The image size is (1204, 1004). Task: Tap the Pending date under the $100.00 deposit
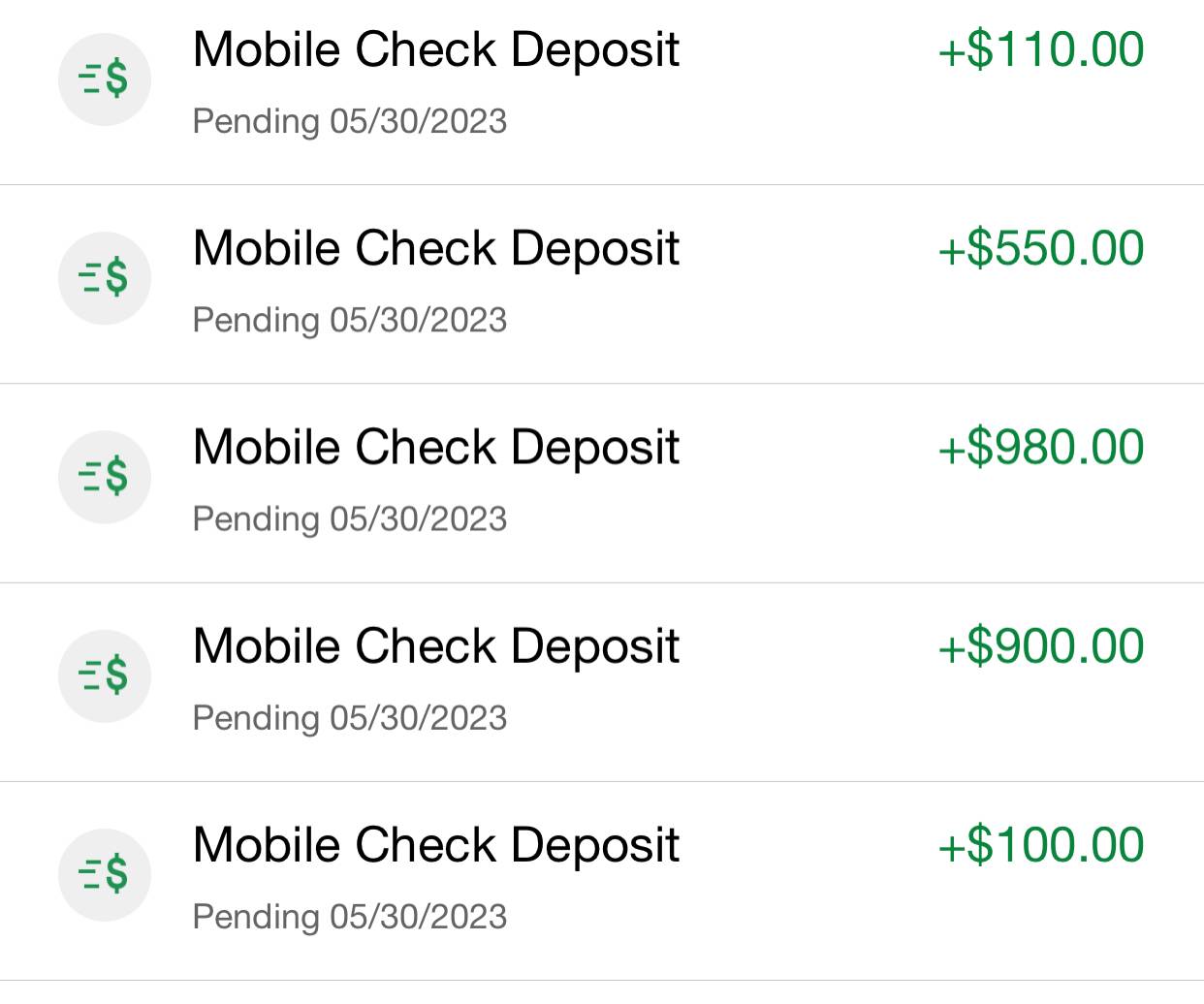pos(349,917)
